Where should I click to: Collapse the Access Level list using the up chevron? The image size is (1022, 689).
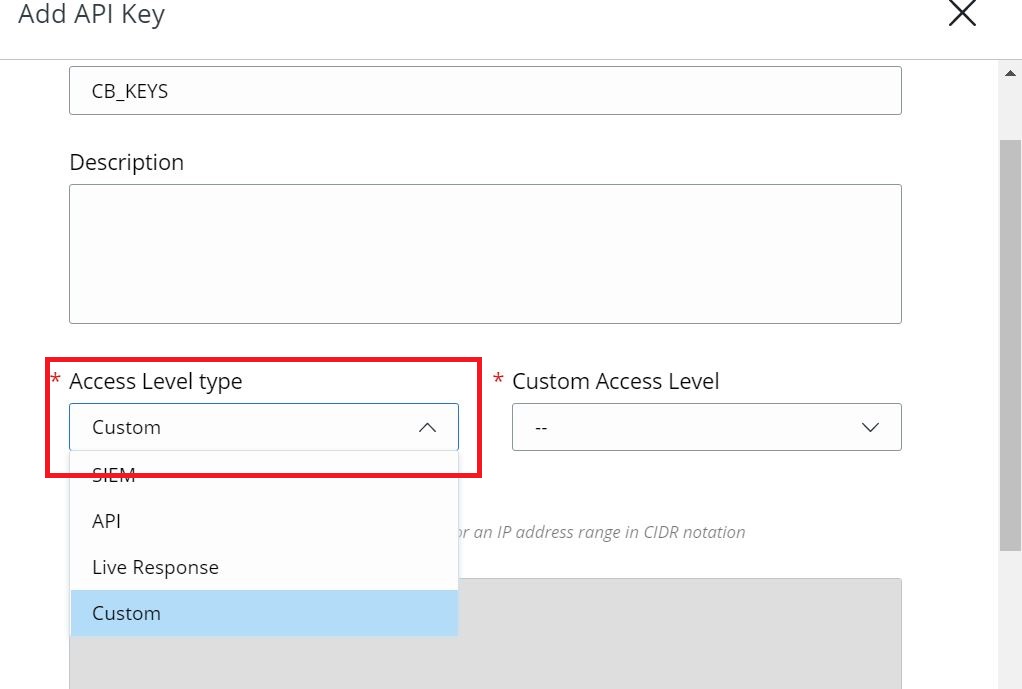(x=427, y=427)
